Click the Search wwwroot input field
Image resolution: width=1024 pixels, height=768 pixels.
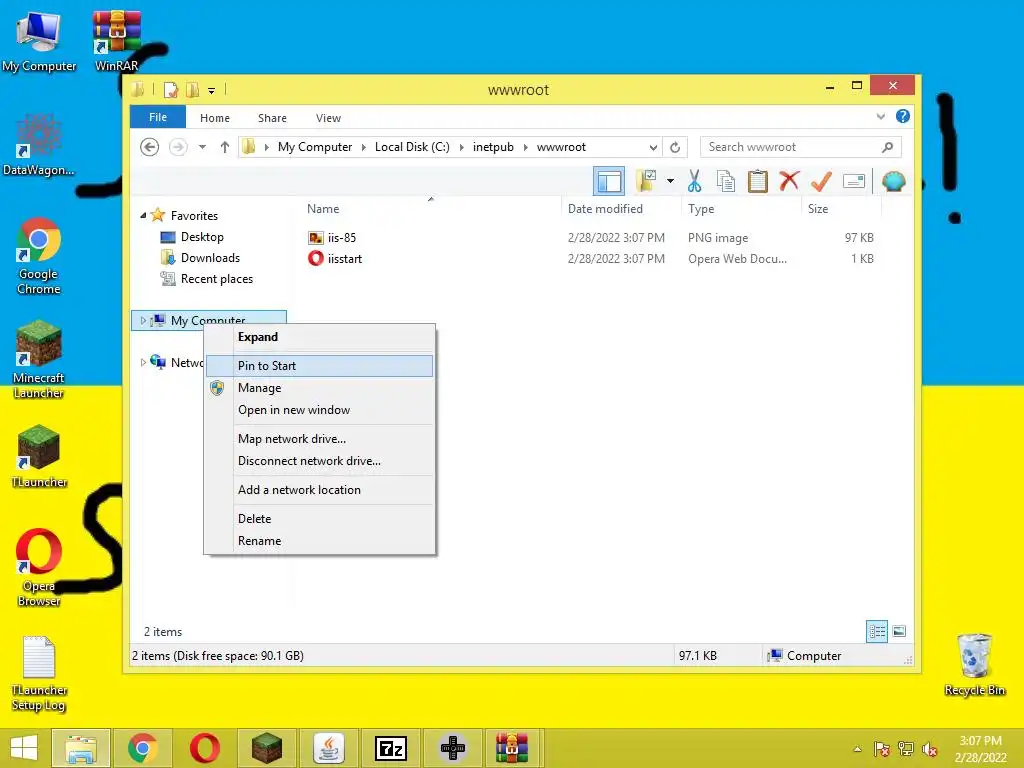(800, 147)
